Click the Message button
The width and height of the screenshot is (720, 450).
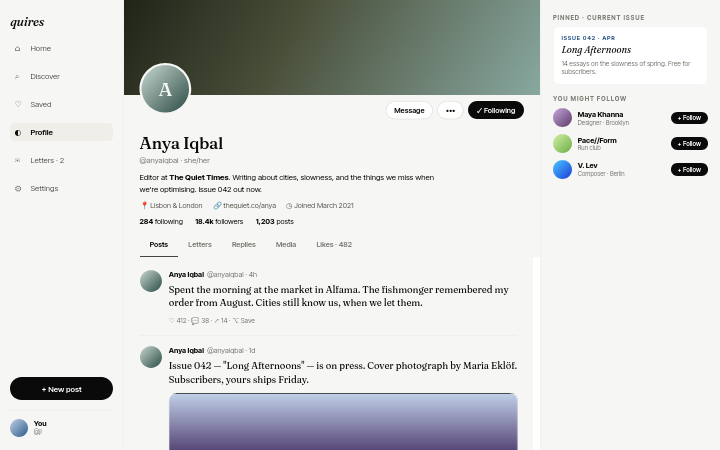pyautogui.click(x=409, y=110)
